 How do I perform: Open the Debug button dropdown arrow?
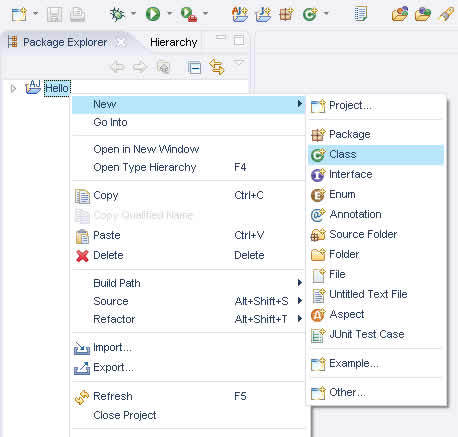click(x=133, y=14)
